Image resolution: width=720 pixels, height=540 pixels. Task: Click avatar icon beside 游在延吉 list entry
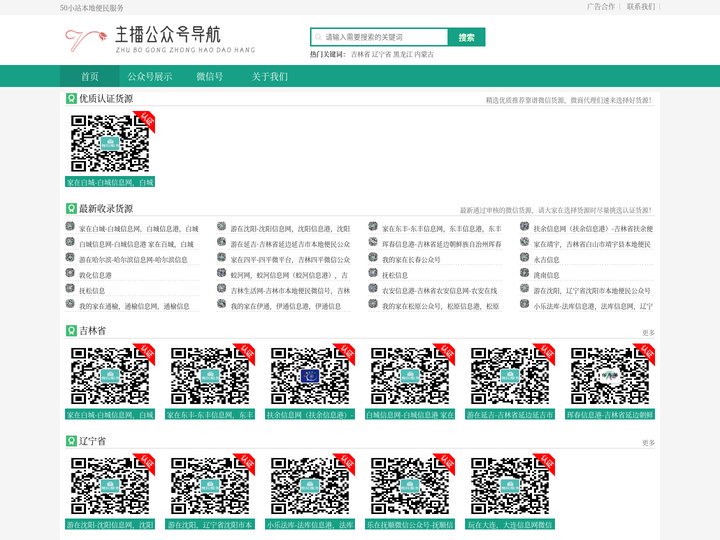tap(221, 242)
